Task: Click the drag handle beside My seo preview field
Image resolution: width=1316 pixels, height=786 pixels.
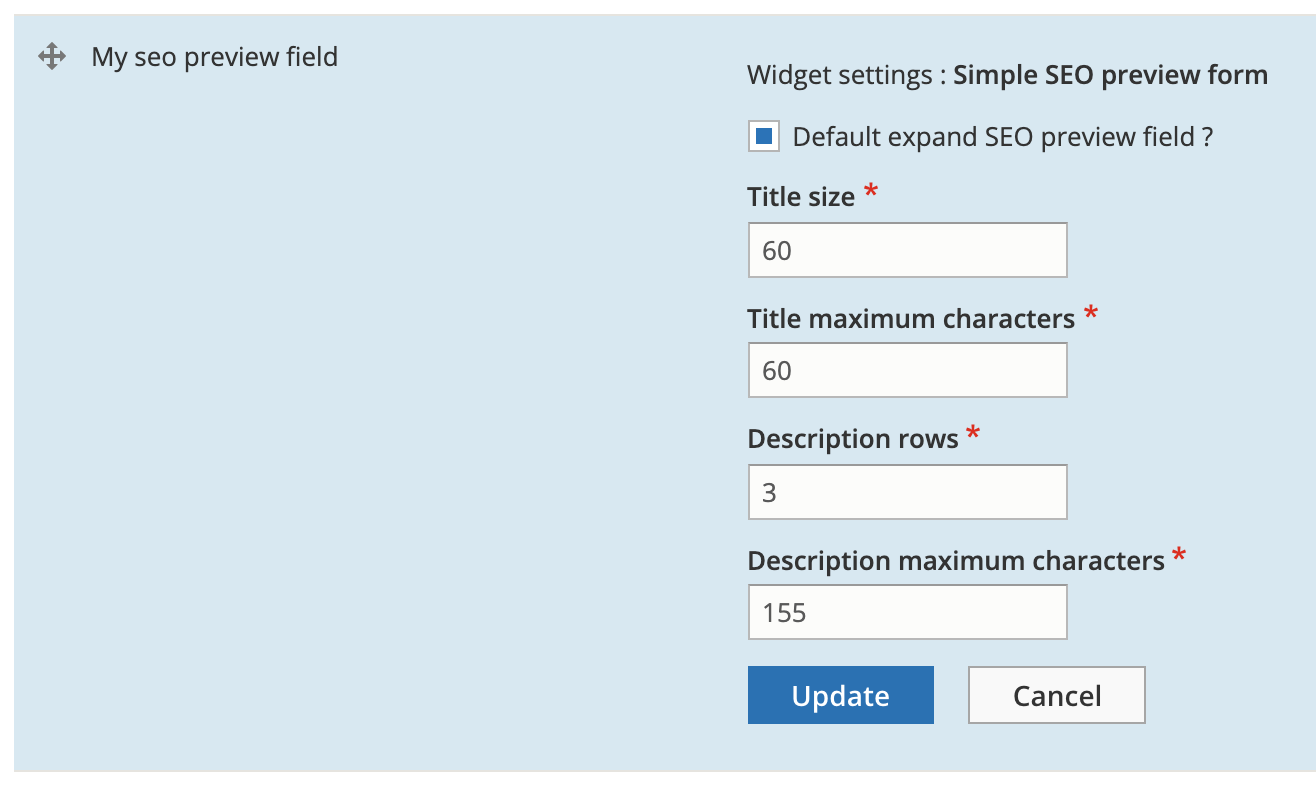Action: pos(51,56)
